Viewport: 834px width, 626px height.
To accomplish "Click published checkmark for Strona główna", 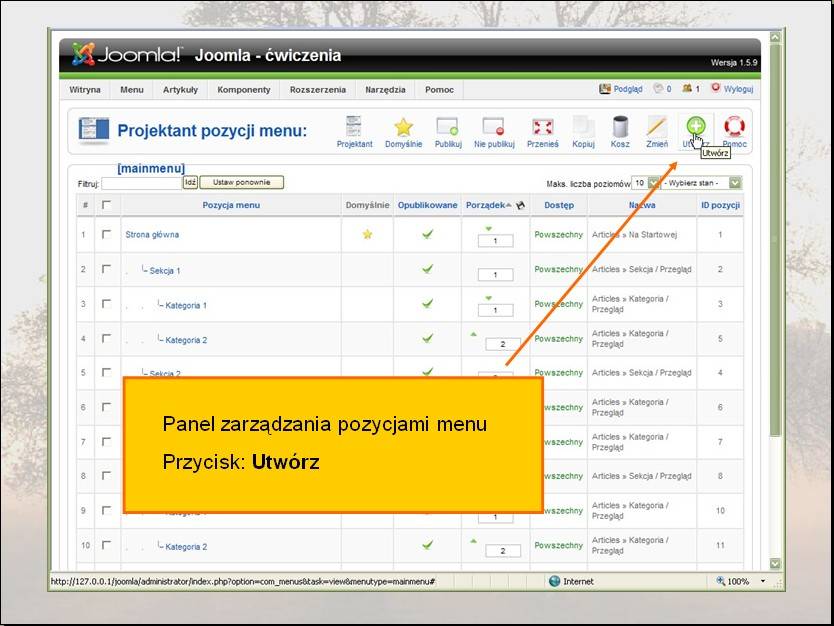I will tap(427, 234).
